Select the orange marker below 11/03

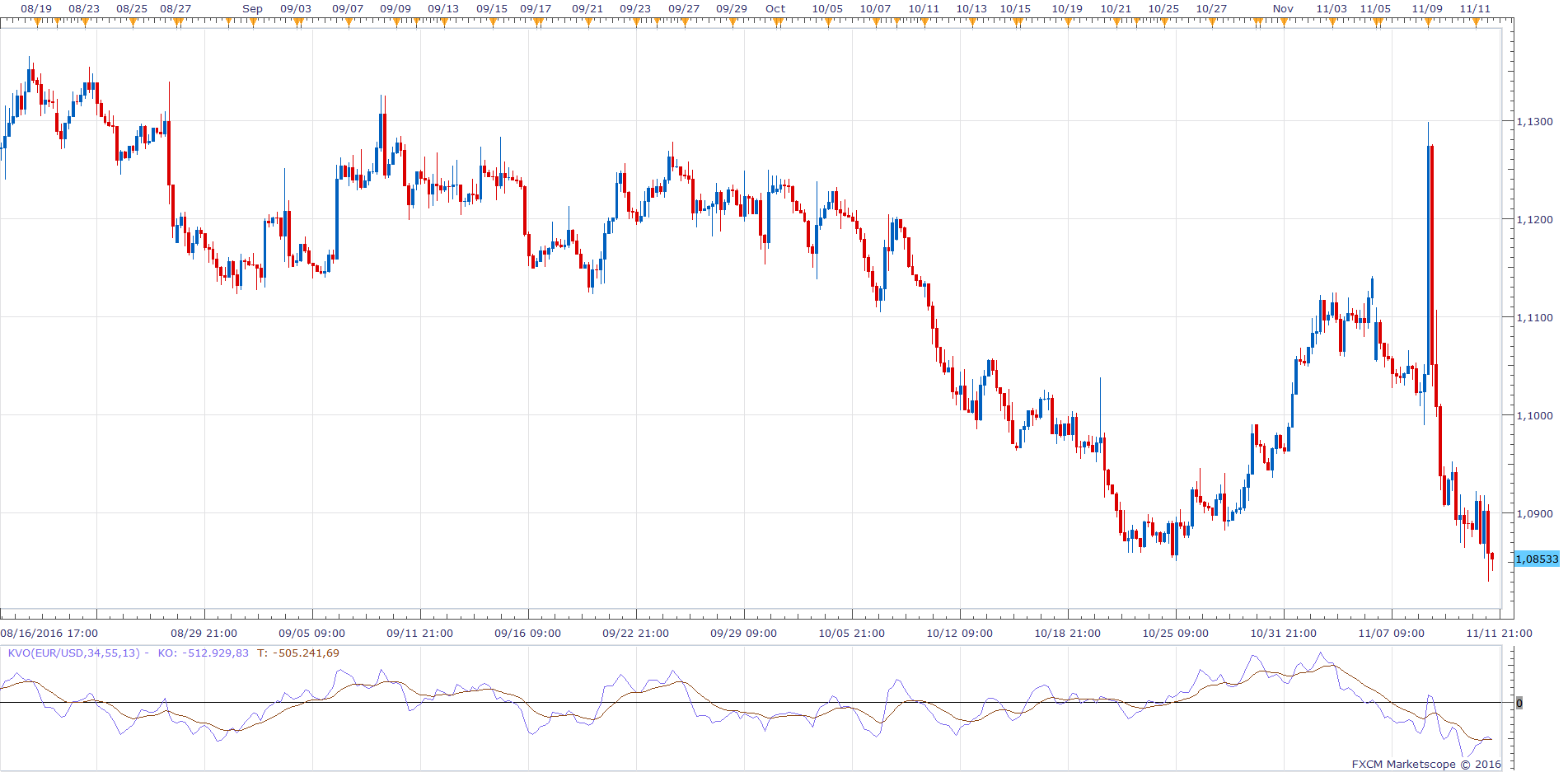(1332, 22)
